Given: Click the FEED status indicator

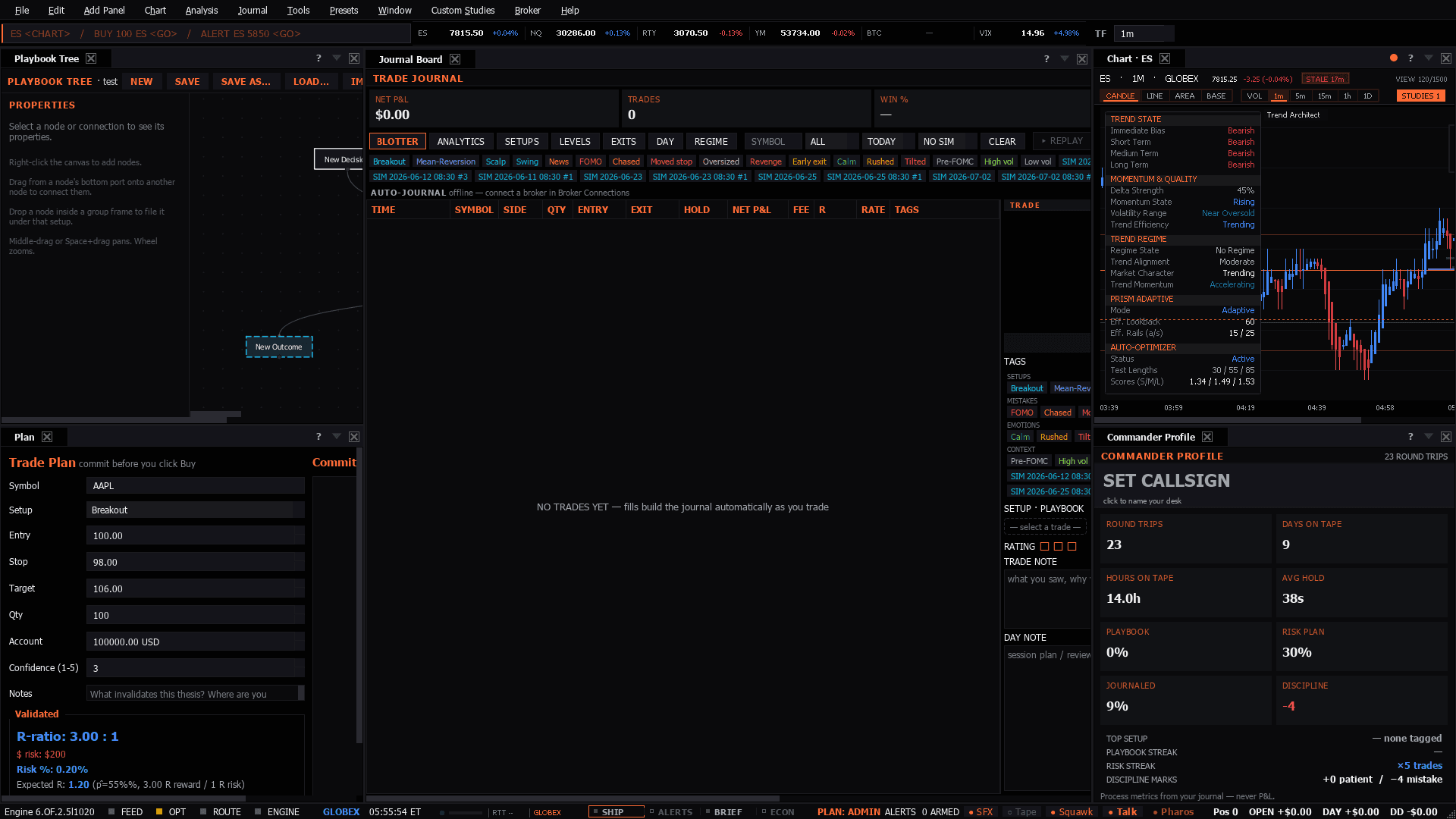Looking at the screenshot, I should coord(125,811).
